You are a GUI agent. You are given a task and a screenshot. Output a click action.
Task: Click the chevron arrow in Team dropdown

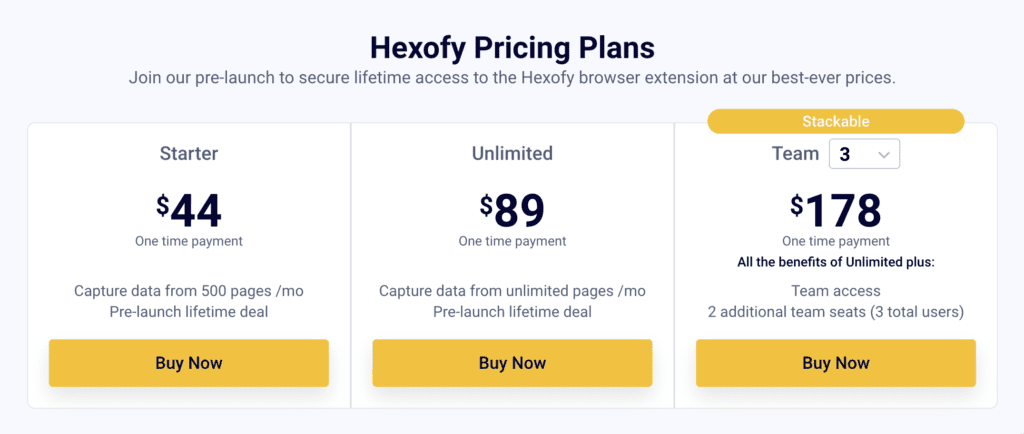[x=884, y=155]
